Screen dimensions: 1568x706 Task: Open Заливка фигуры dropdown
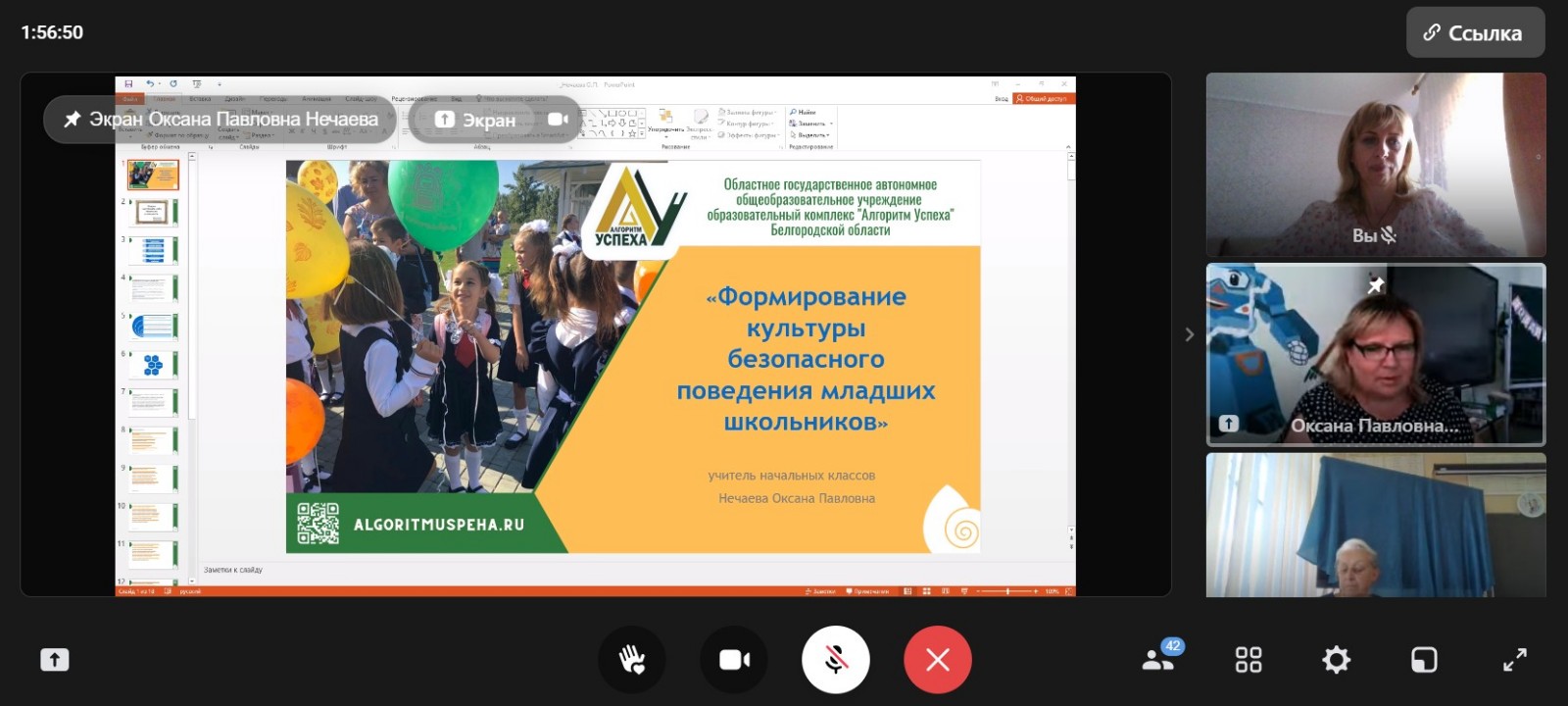747,113
